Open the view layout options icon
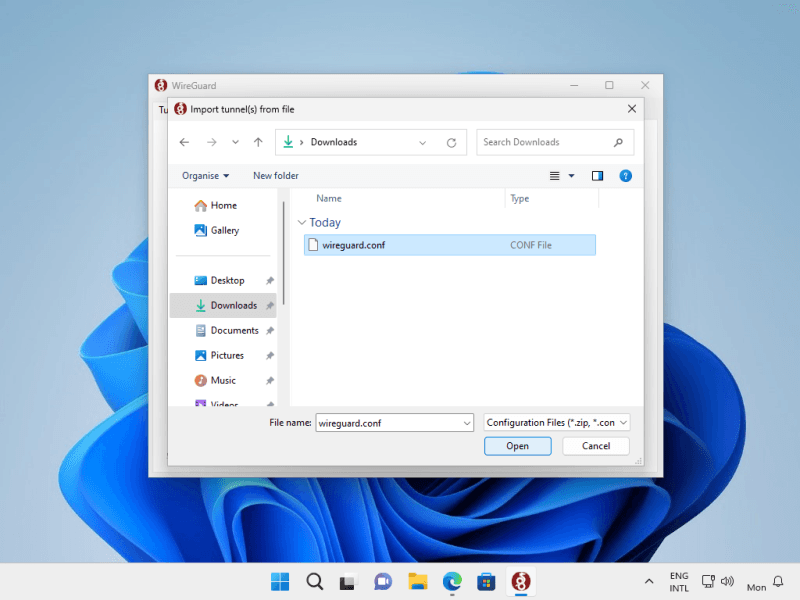Screen dimensions: 800x600 pyautogui.click(x=555, y=176)
